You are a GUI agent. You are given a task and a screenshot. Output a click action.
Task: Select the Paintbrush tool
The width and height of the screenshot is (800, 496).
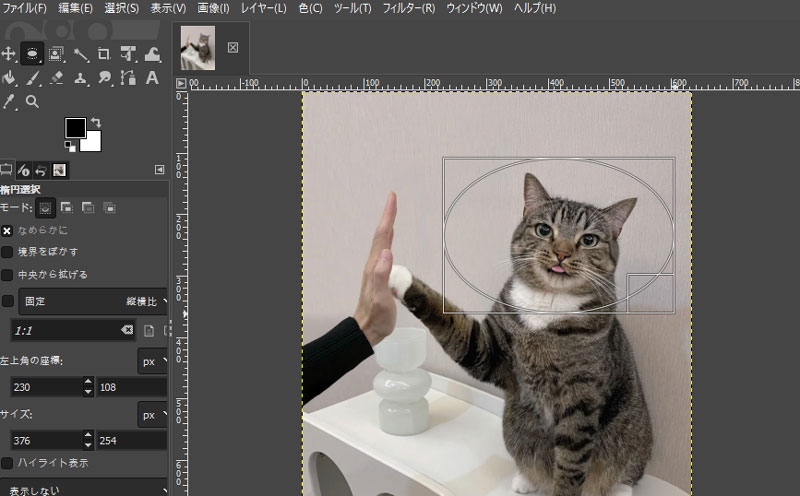tap(32, 78)
